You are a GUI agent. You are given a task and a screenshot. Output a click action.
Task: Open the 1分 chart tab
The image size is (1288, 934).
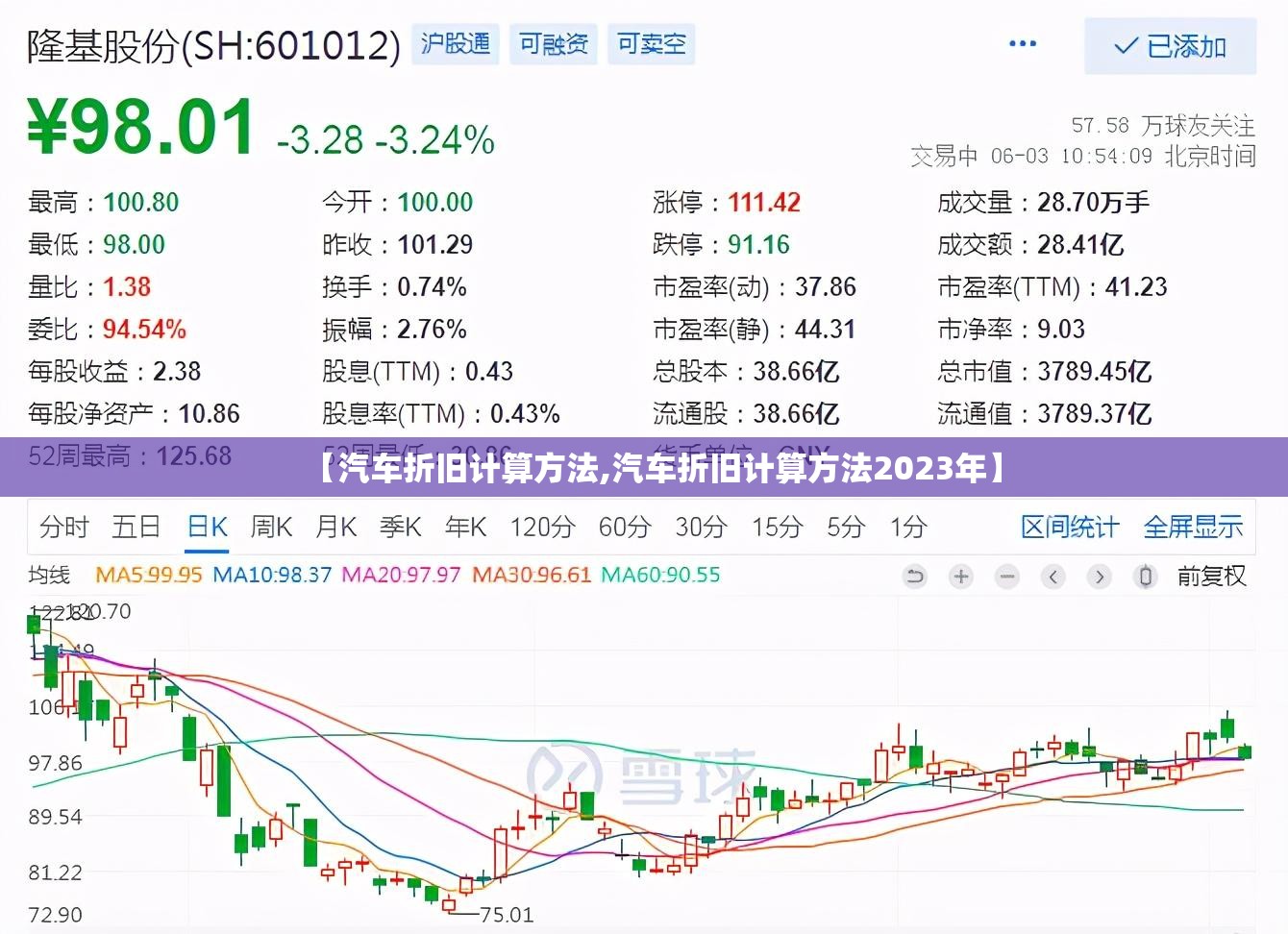(908, 527)
